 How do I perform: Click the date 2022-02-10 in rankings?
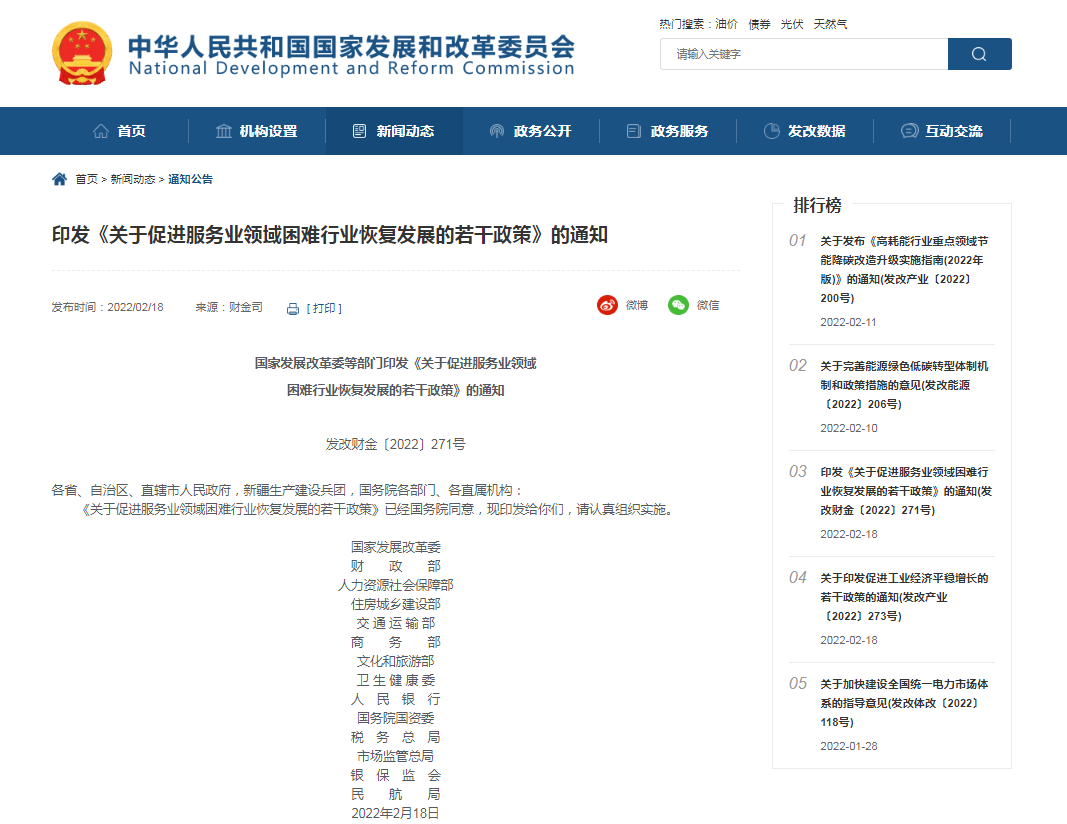tap(849, 429)
